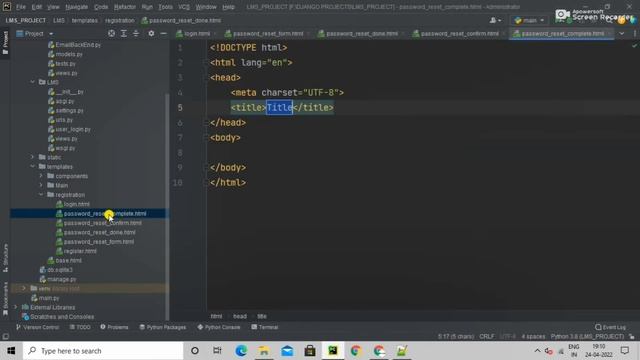Open the Edit menu

(37, 7)
